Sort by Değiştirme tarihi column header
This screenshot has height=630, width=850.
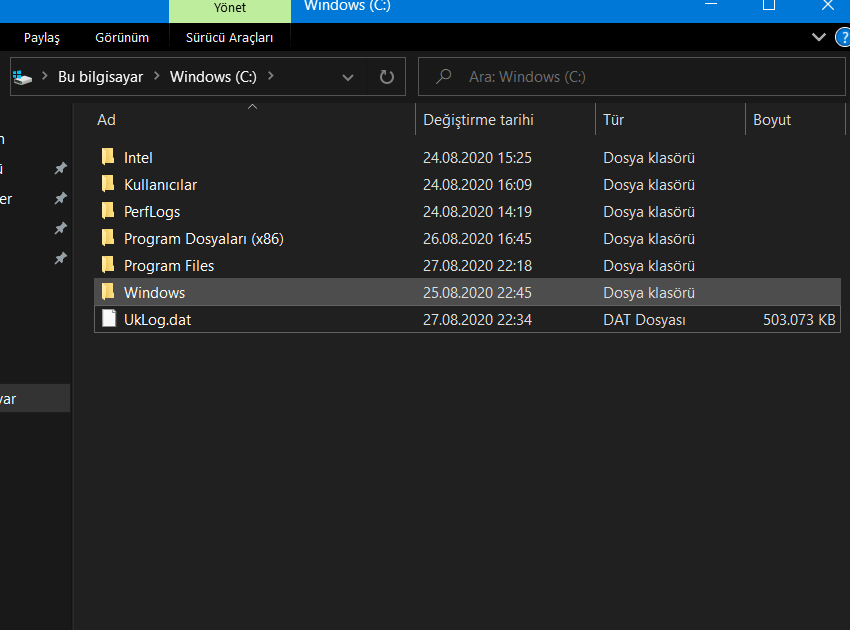tap(478, 120)
